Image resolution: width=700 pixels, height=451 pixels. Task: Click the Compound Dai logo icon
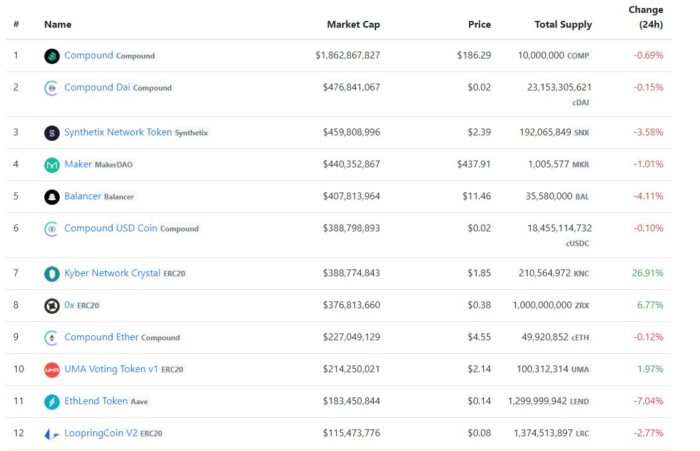(x=52, y=88)
